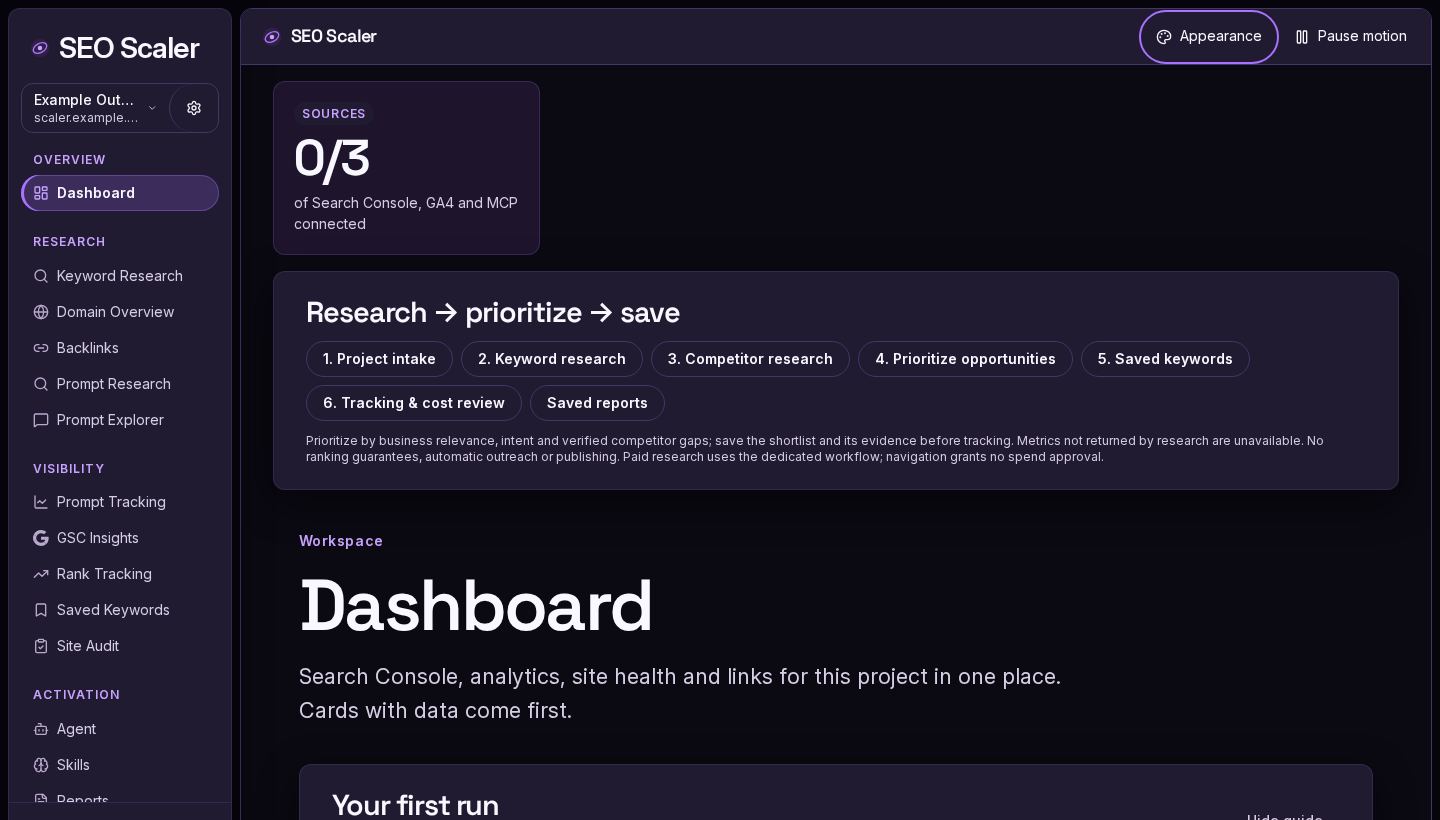
Task: Open 2. Keyword research step
Action: (x=552, y=359)
